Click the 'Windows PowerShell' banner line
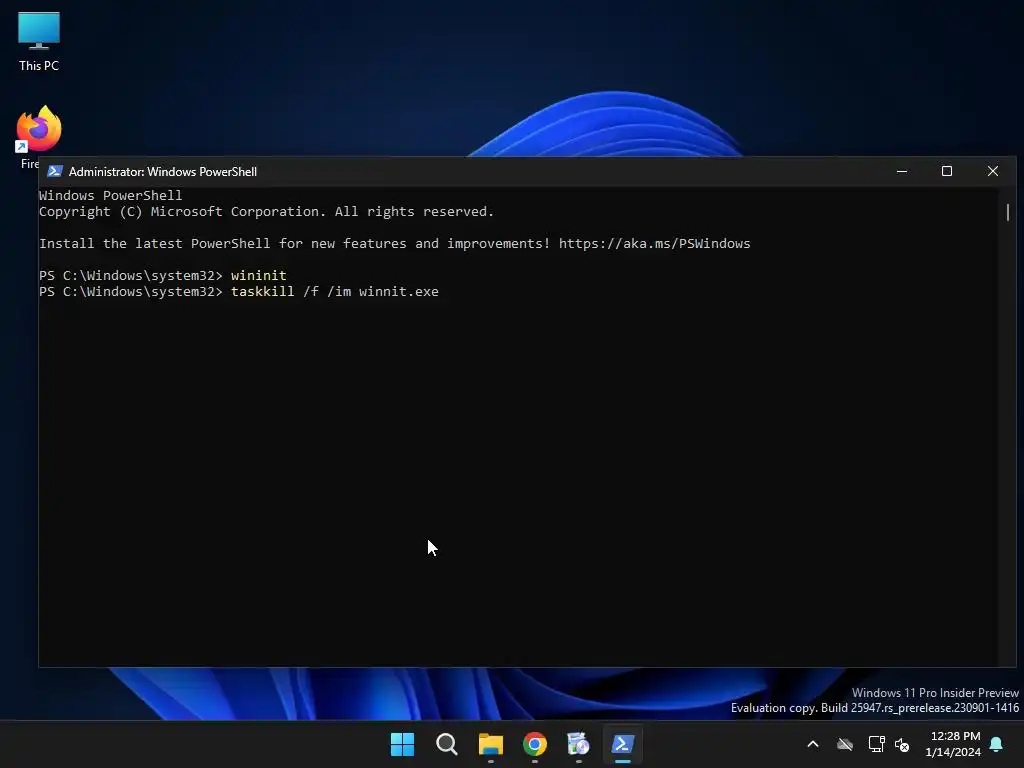1024x768 pixels. coord(110,195)
